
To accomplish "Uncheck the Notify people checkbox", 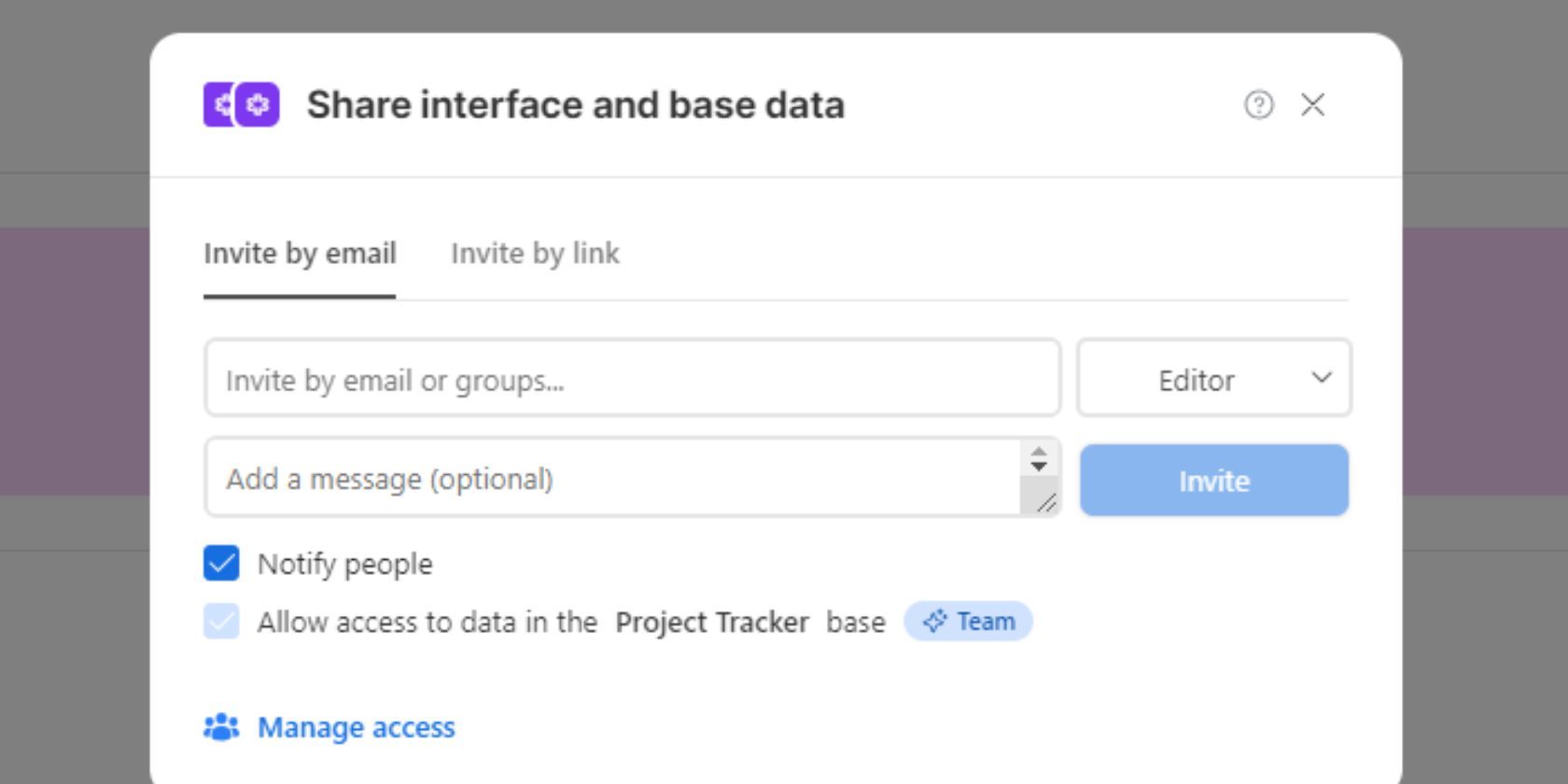I will click(221, 564).
